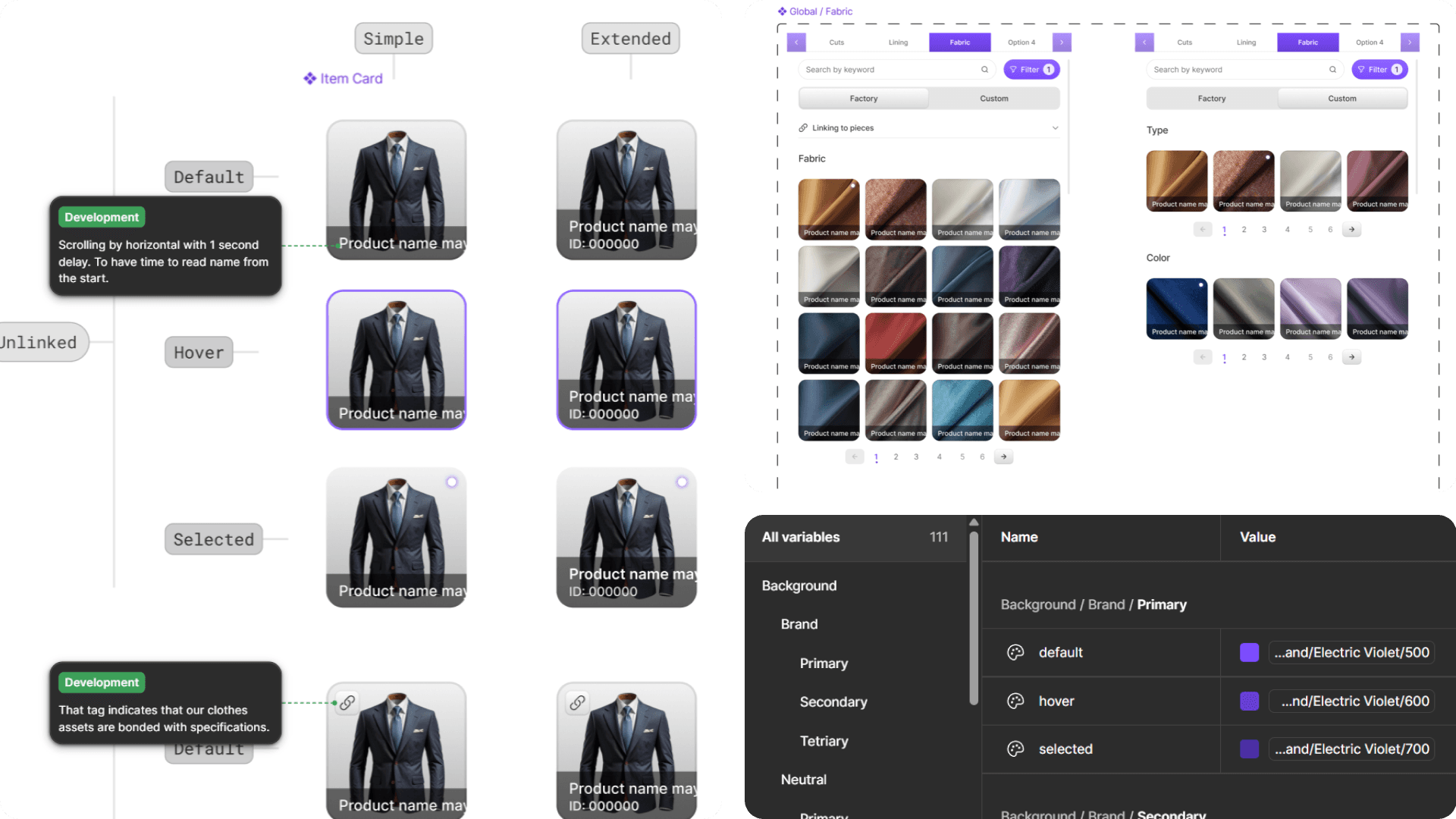
Task: Click palette icon beside selected variable
Action: pyautogui.click(x=1015, y=749)
